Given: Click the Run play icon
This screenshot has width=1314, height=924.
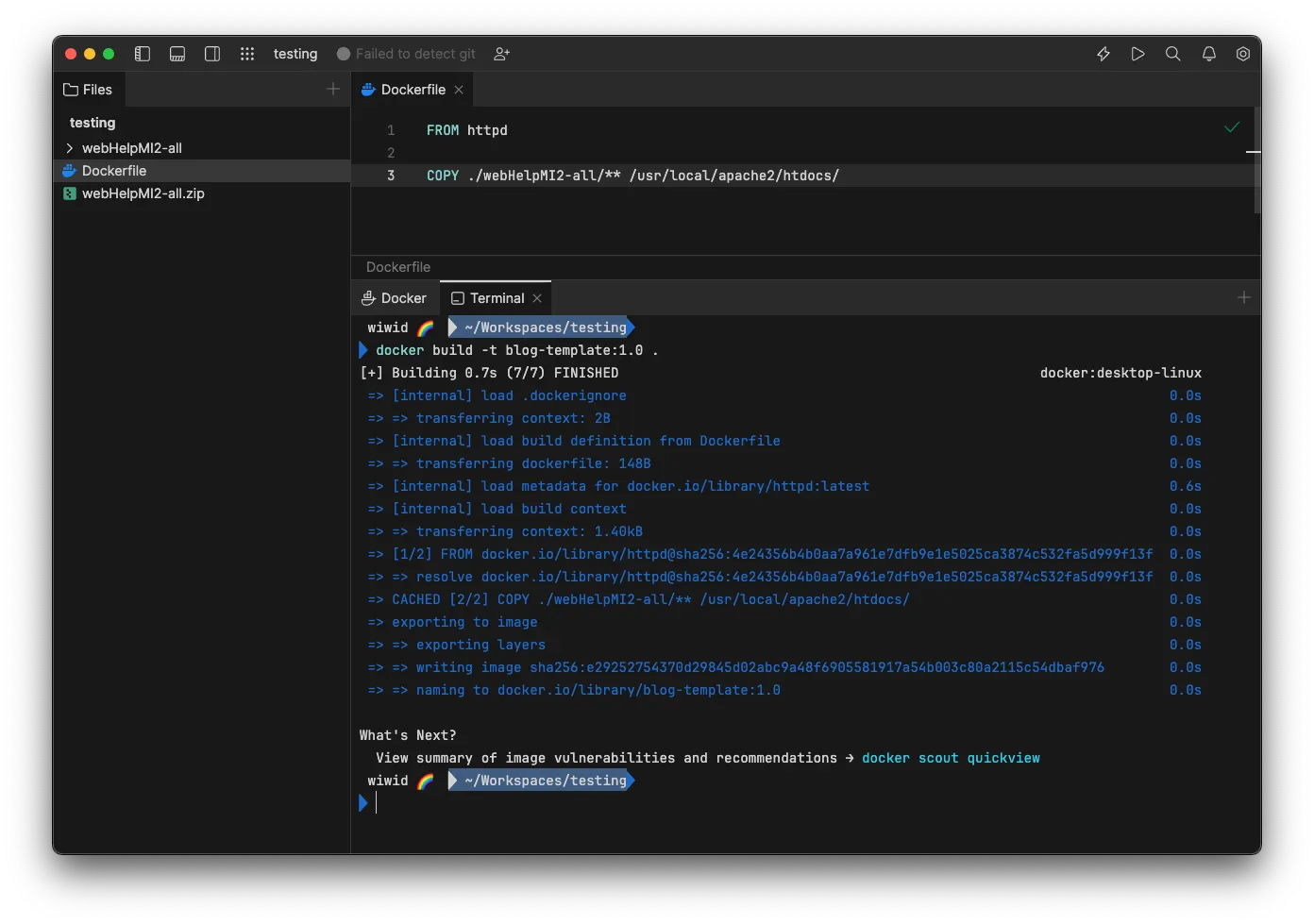Looking at the screenshot, I should [x=1138, y=54].
